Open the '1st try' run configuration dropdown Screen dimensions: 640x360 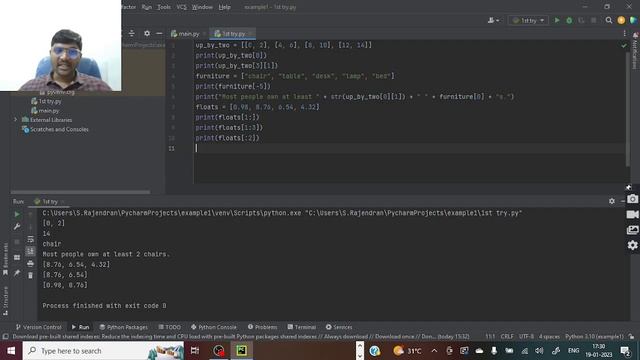click(x=529, y=20)
